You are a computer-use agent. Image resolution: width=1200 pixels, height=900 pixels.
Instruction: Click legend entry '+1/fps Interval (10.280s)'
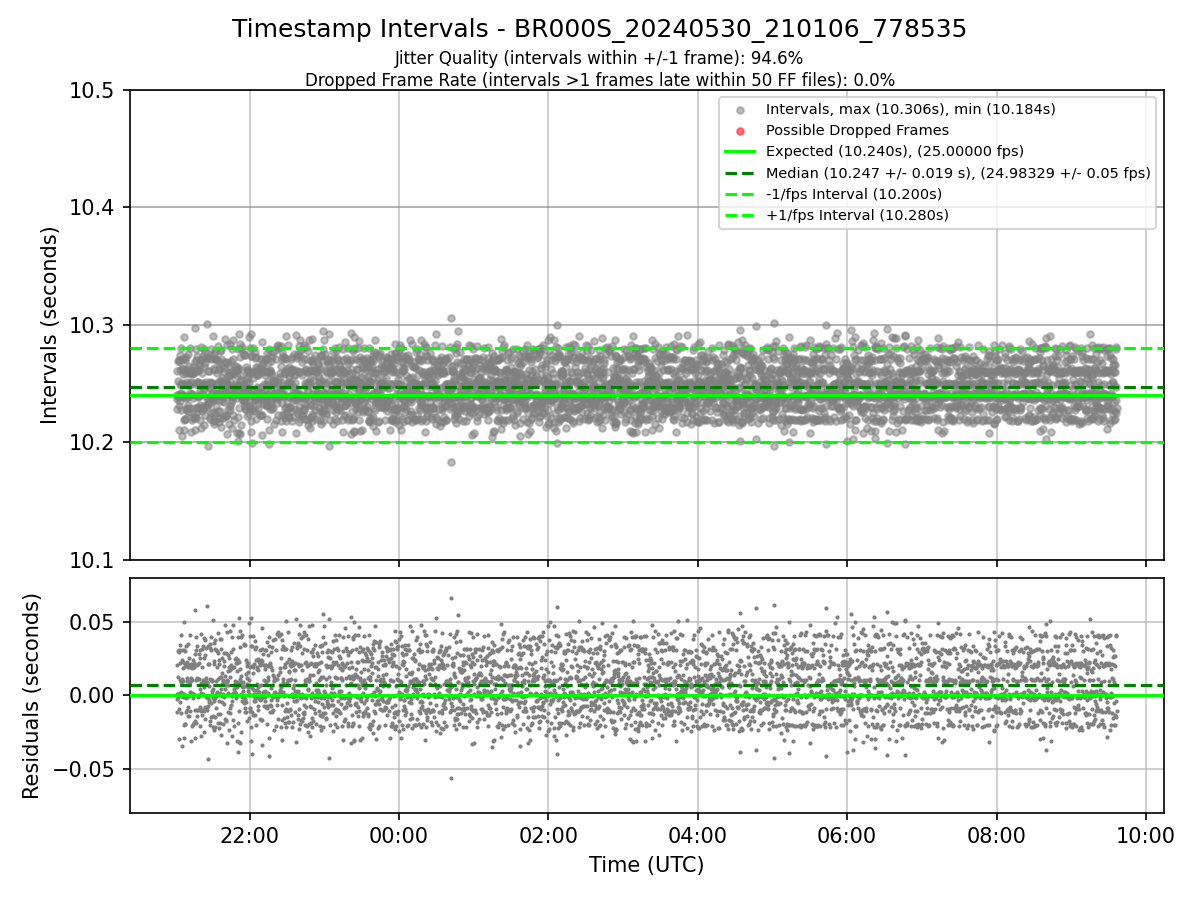point(857,215)
